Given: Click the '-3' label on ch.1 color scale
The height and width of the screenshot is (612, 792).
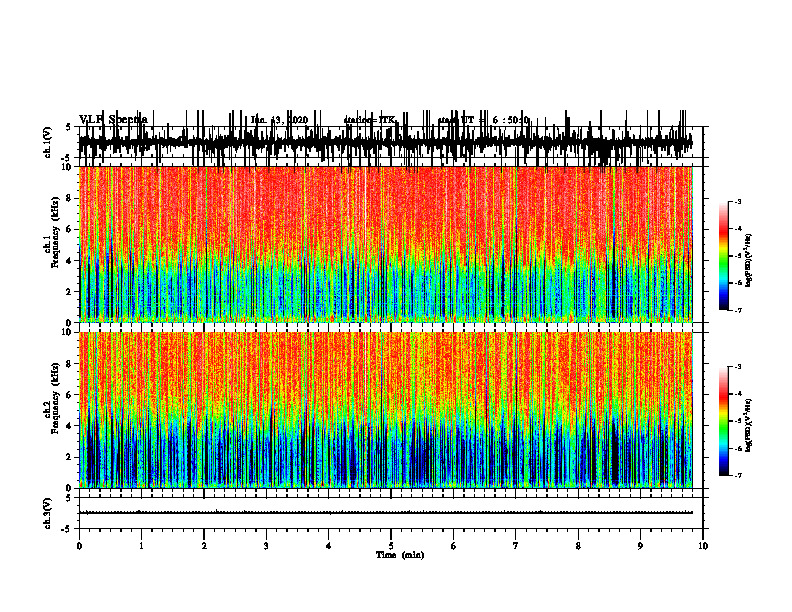Looking at the screenshot, I should click(738, 201).
